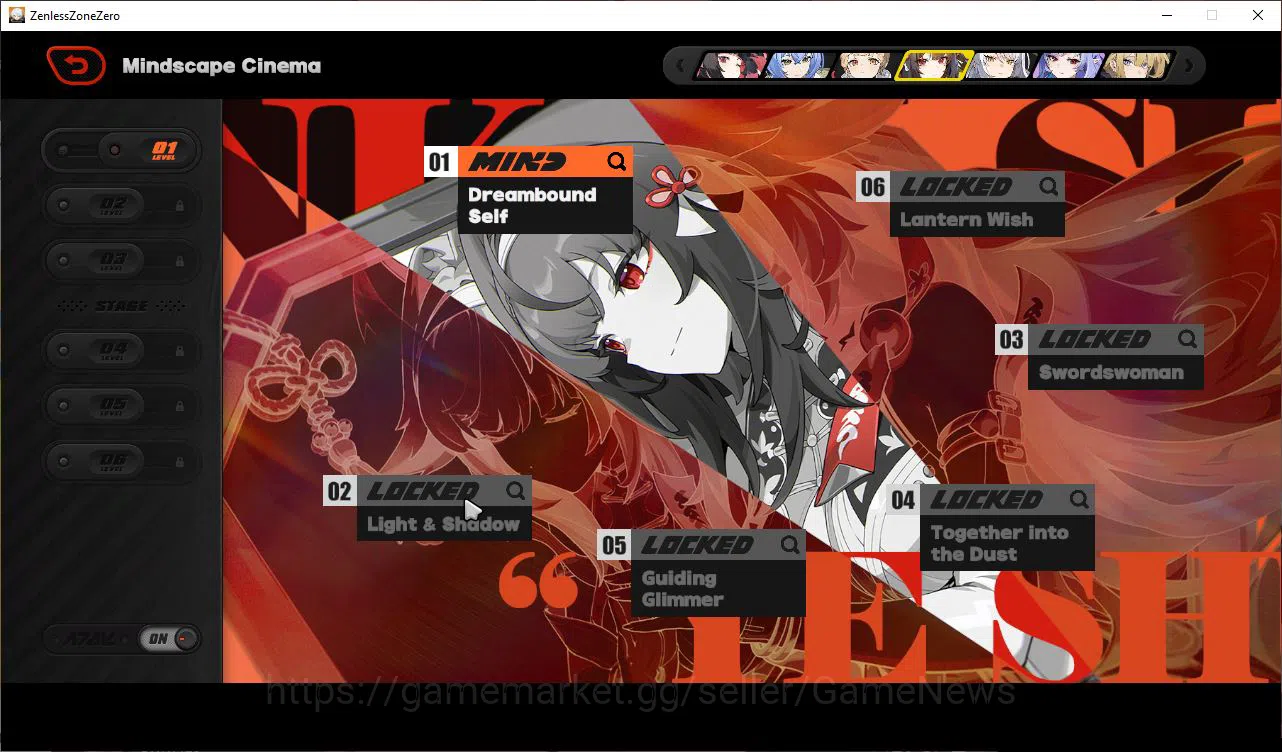The height and width of the screenshot is (752, 1282).
Task: Toggle the locked 05 Level switch
Action: 121,406
